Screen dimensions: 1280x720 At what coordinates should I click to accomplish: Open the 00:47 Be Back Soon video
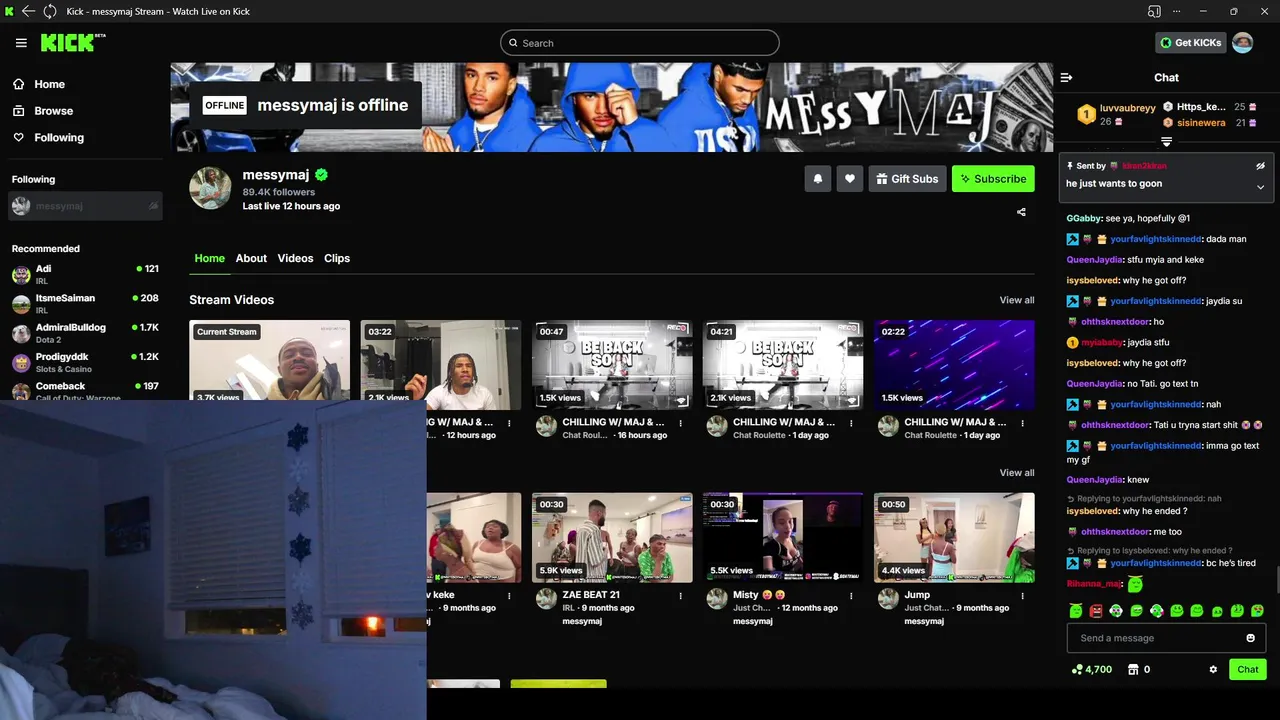pyautogui.click(x=612, y=365)
